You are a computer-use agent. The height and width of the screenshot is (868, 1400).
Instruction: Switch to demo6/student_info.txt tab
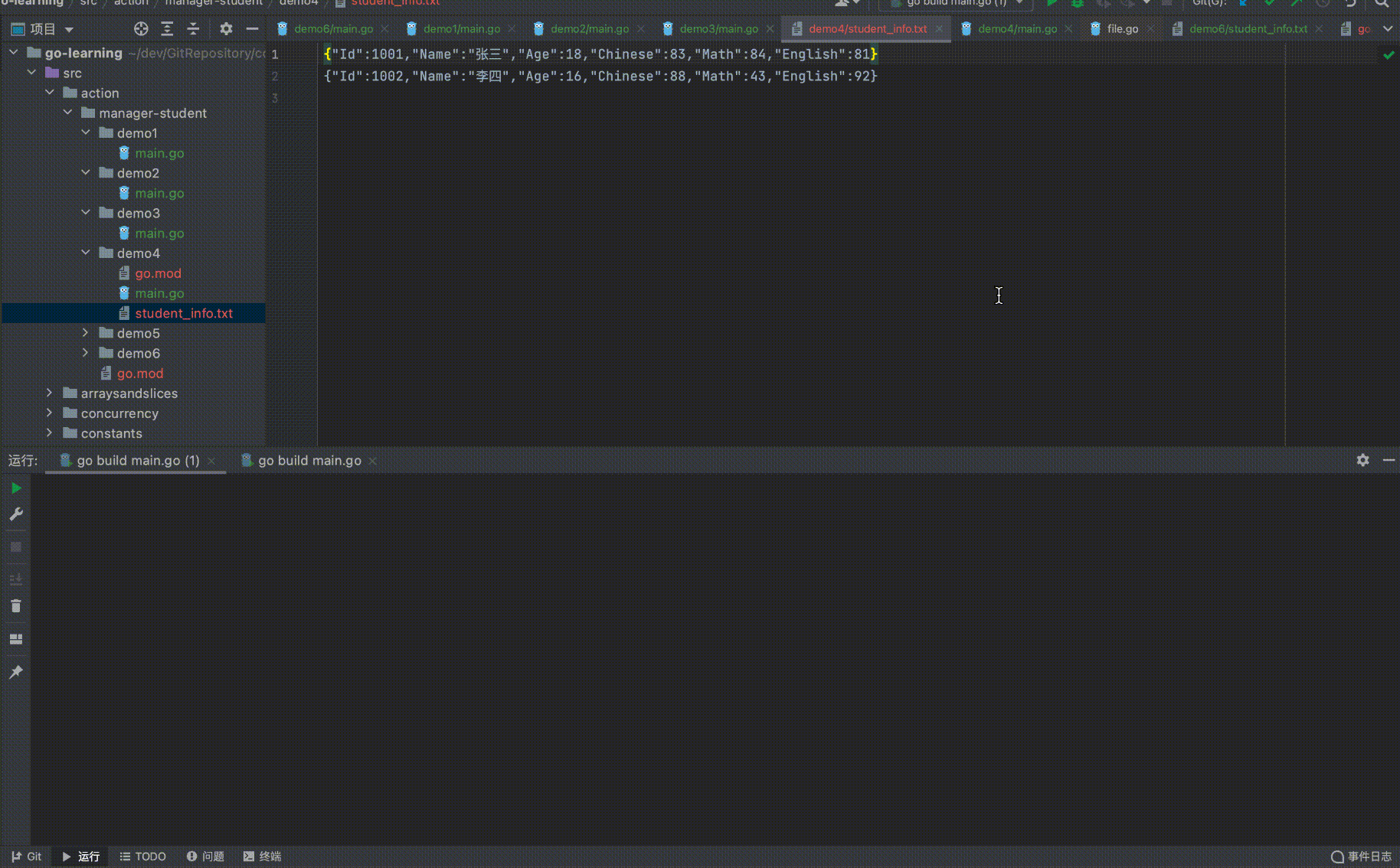[x=1248, y=29]
